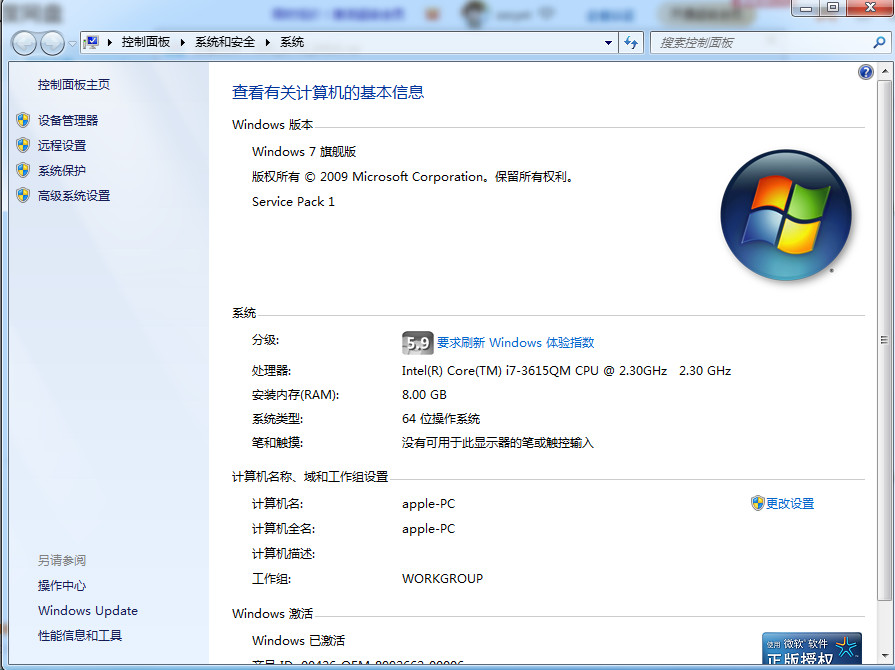Select the 控制面板 breadcrumb

[146, 42]
